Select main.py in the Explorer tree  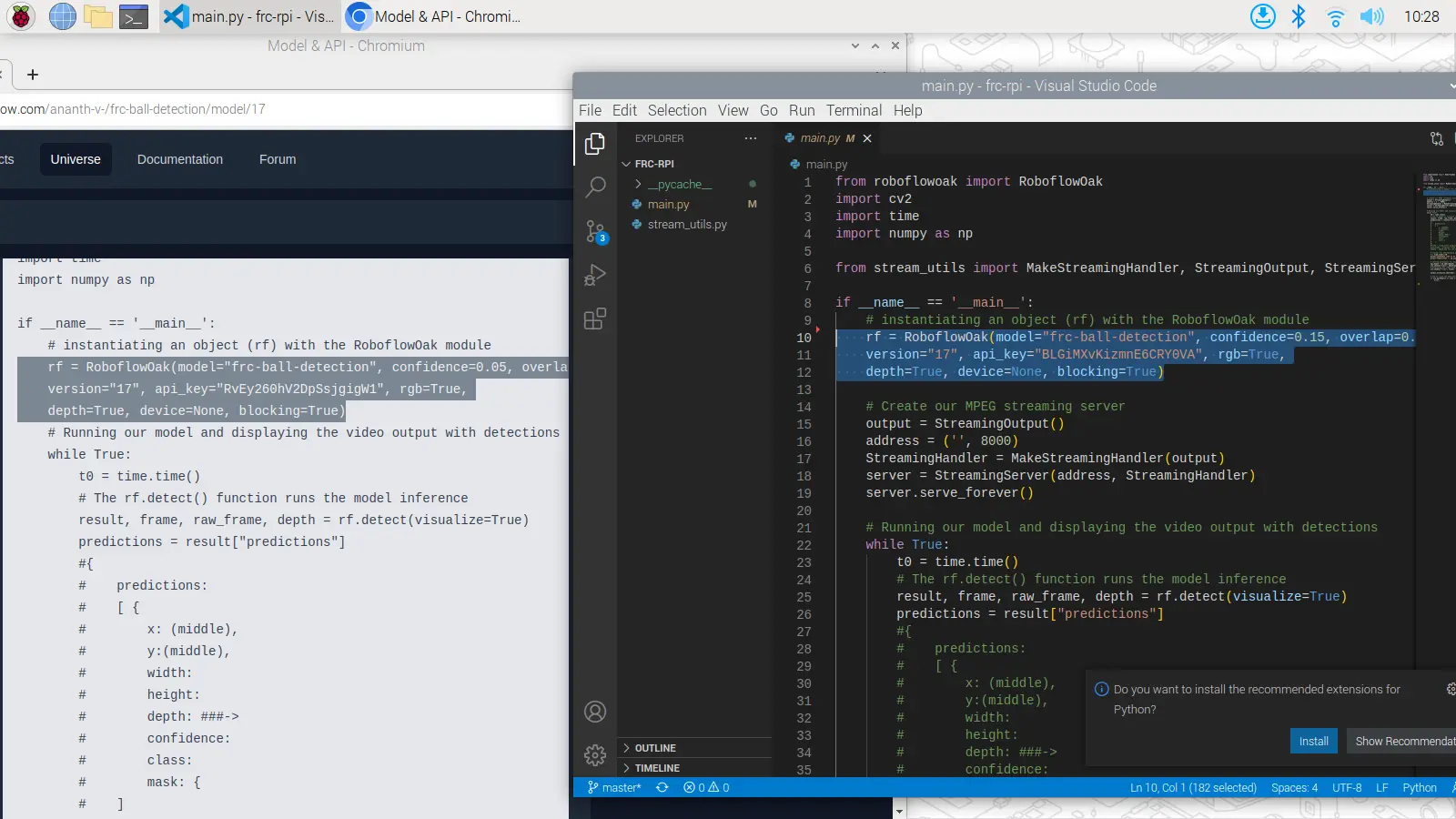point(694,204)
